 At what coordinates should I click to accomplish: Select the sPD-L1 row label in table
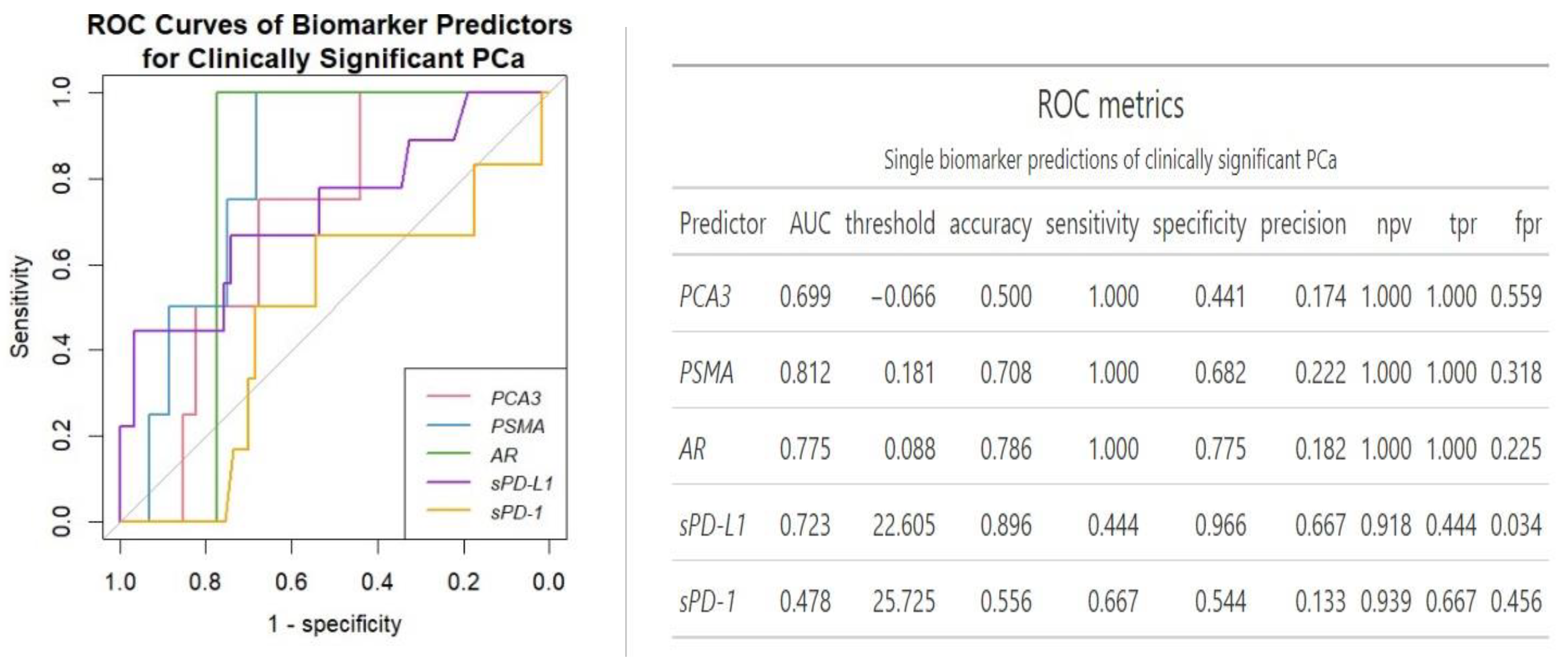[x=712, y=525]
